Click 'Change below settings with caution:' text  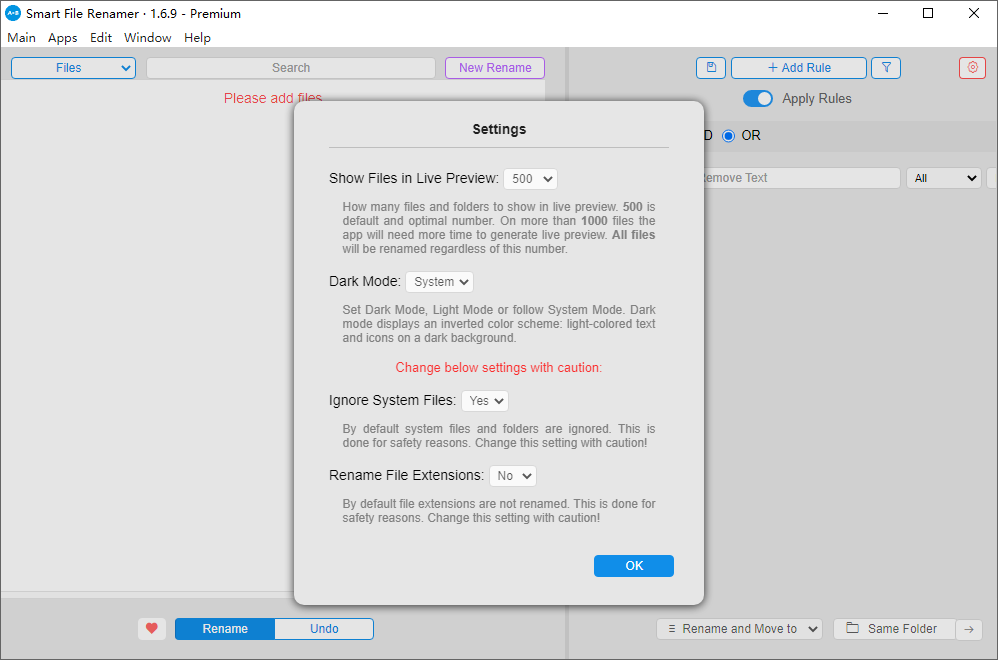499,367
